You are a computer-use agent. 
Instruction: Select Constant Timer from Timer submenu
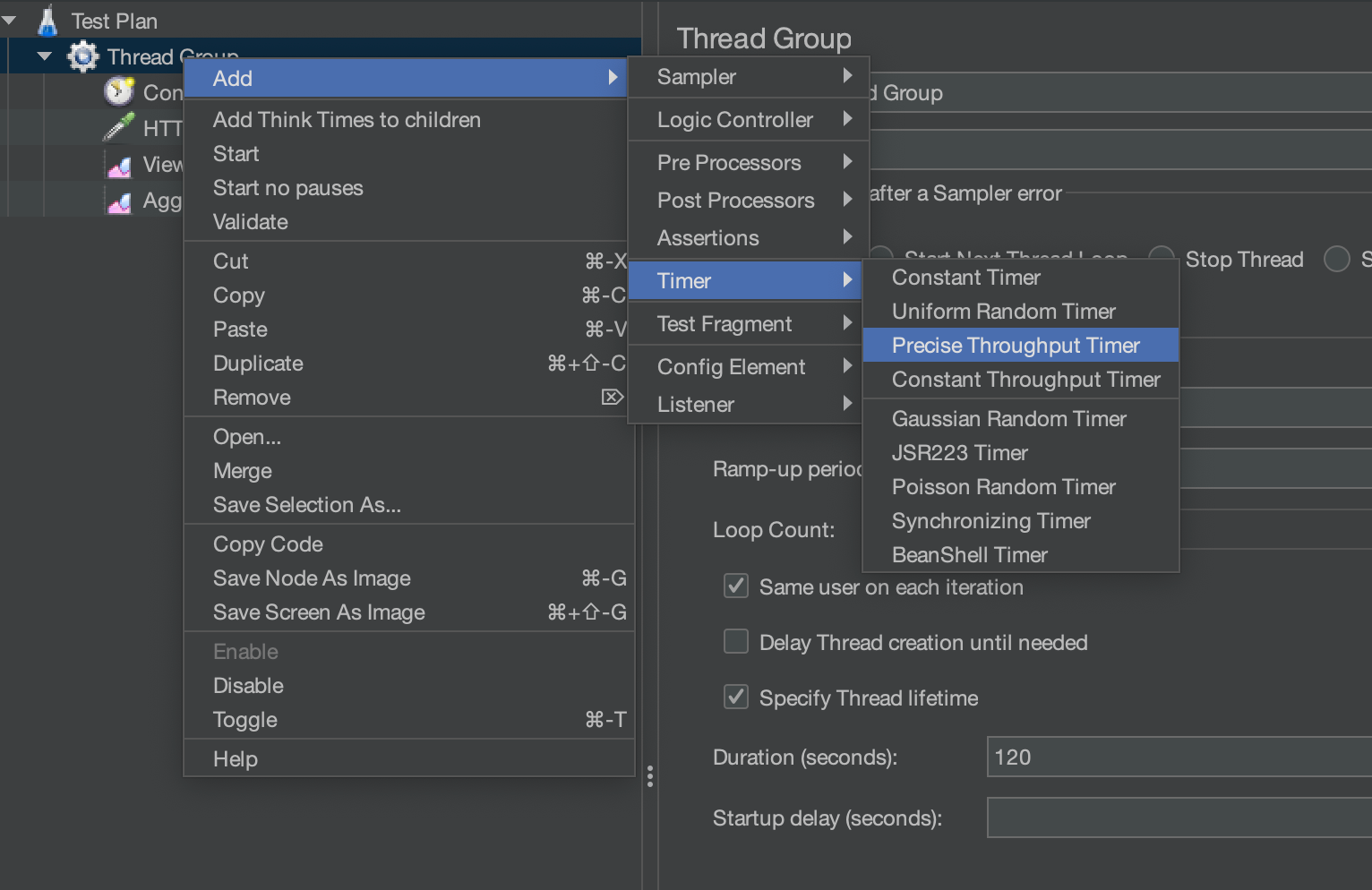pyautogui.click(x=1021, y=278)
